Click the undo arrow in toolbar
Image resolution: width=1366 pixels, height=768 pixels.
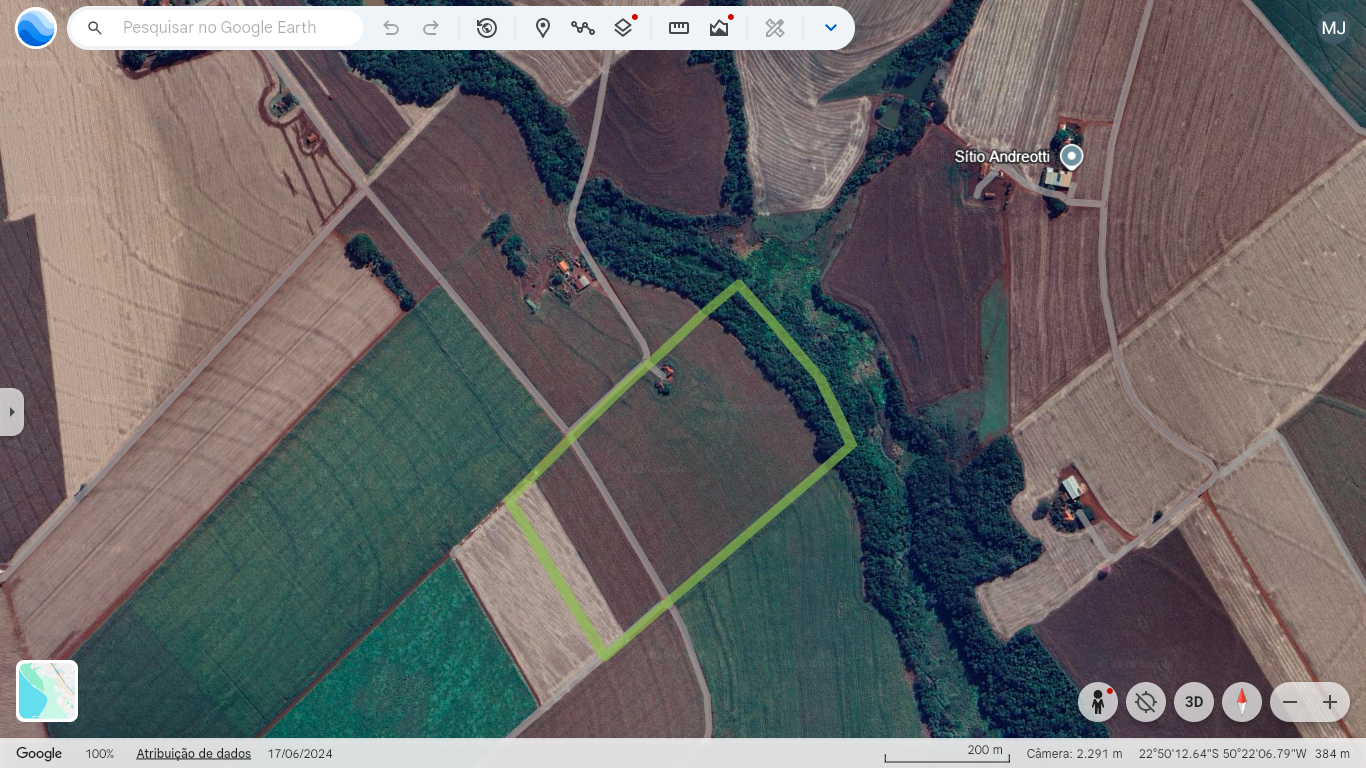point(391,28)
